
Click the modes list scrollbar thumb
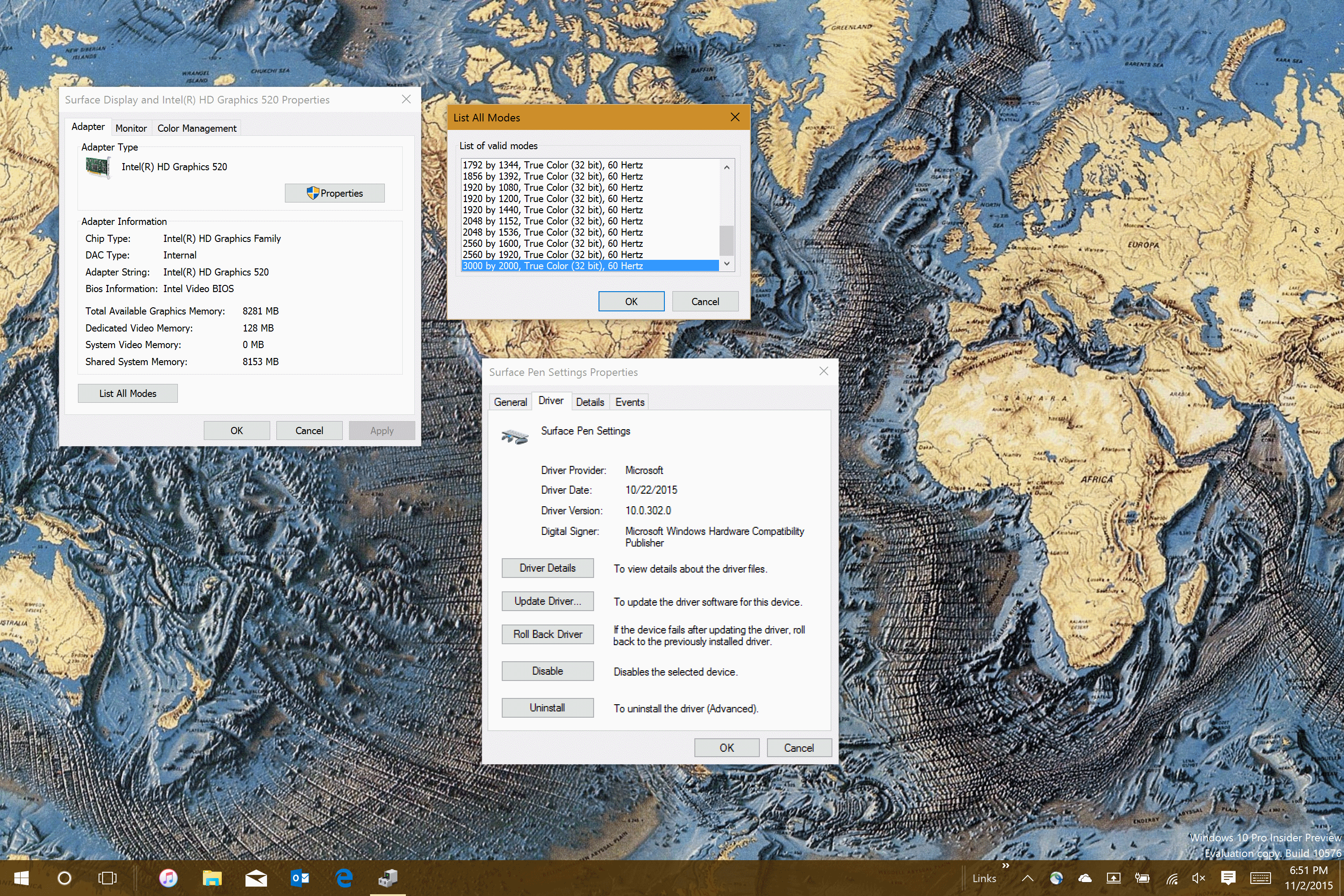pos(726,241)
